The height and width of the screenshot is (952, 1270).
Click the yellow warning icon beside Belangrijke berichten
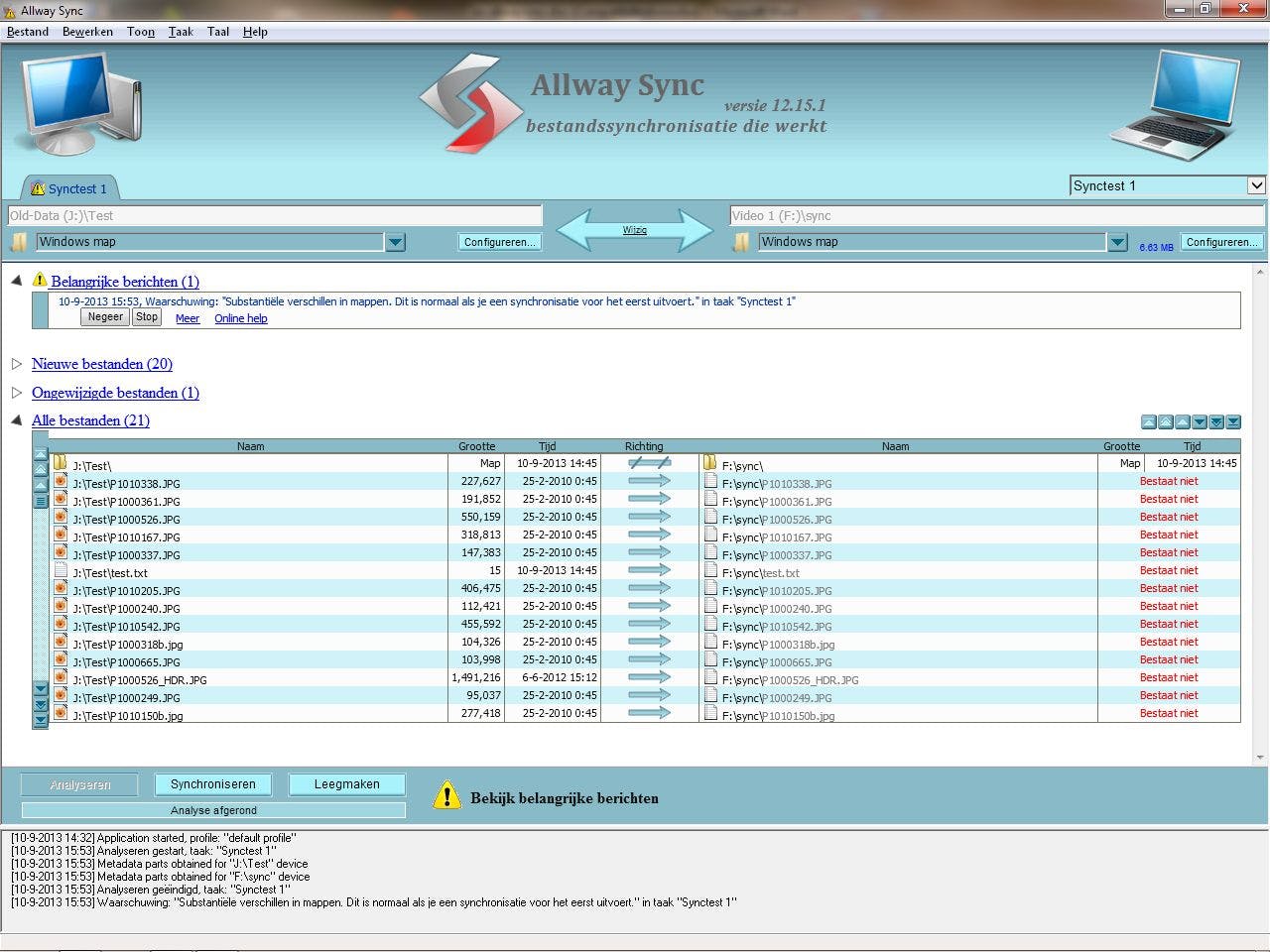click(x=40, y=281)
